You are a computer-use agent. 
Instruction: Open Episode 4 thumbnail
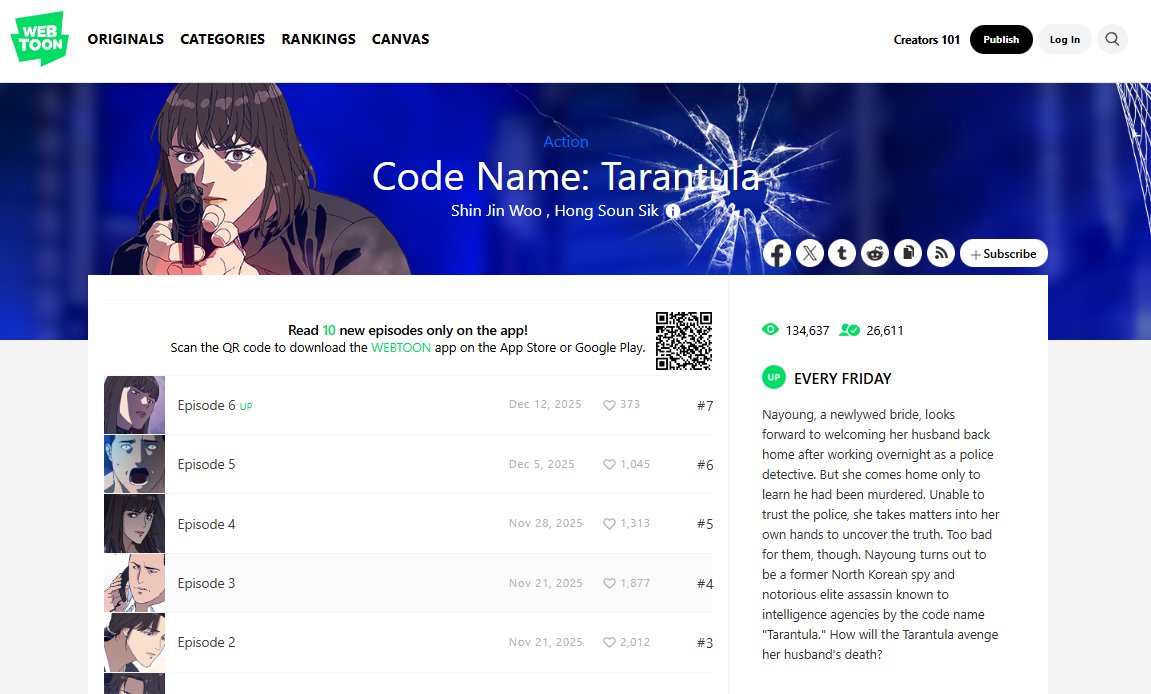click(x=134, y=524)
